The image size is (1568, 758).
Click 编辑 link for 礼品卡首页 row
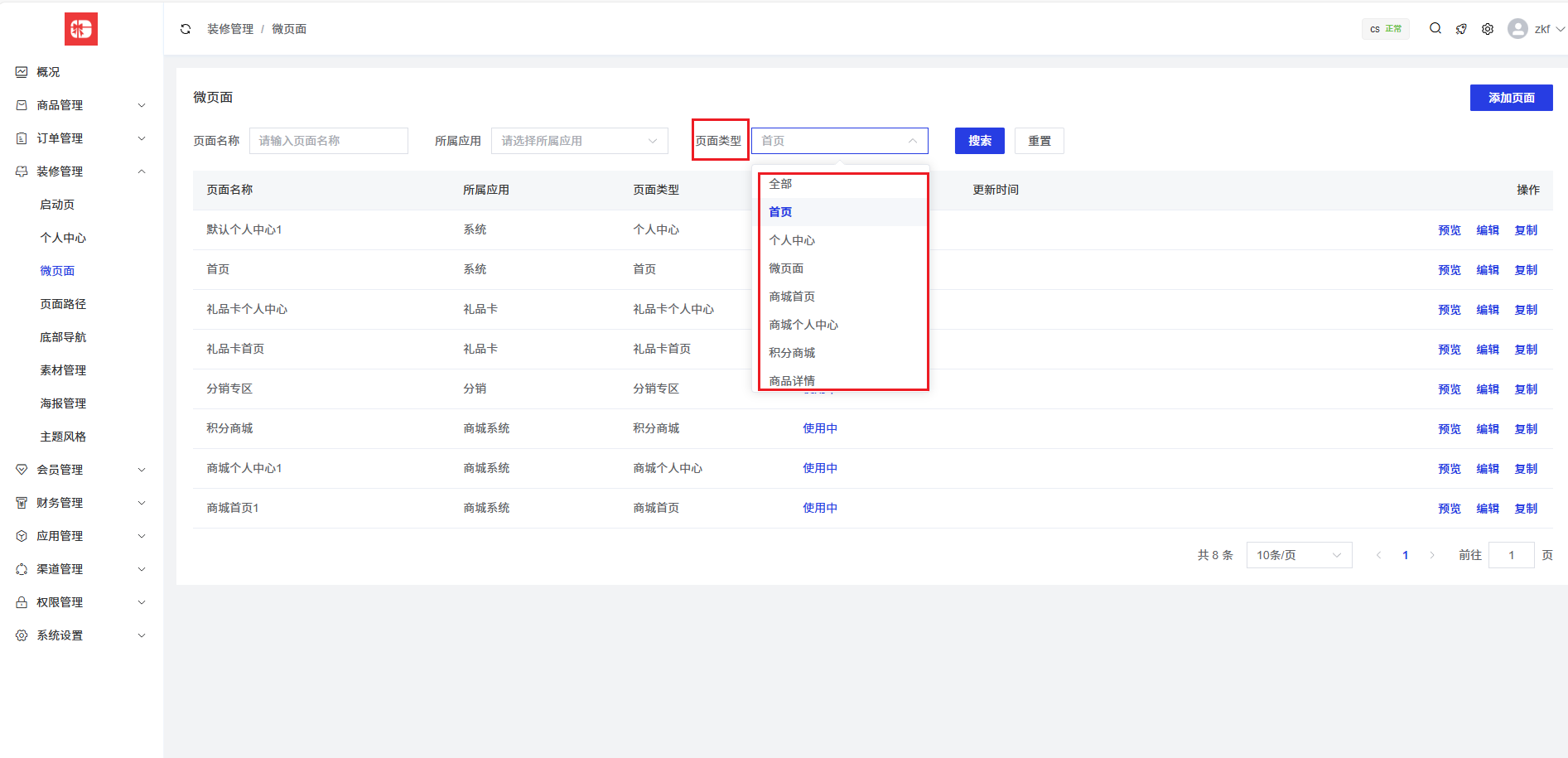point(1487,350)
